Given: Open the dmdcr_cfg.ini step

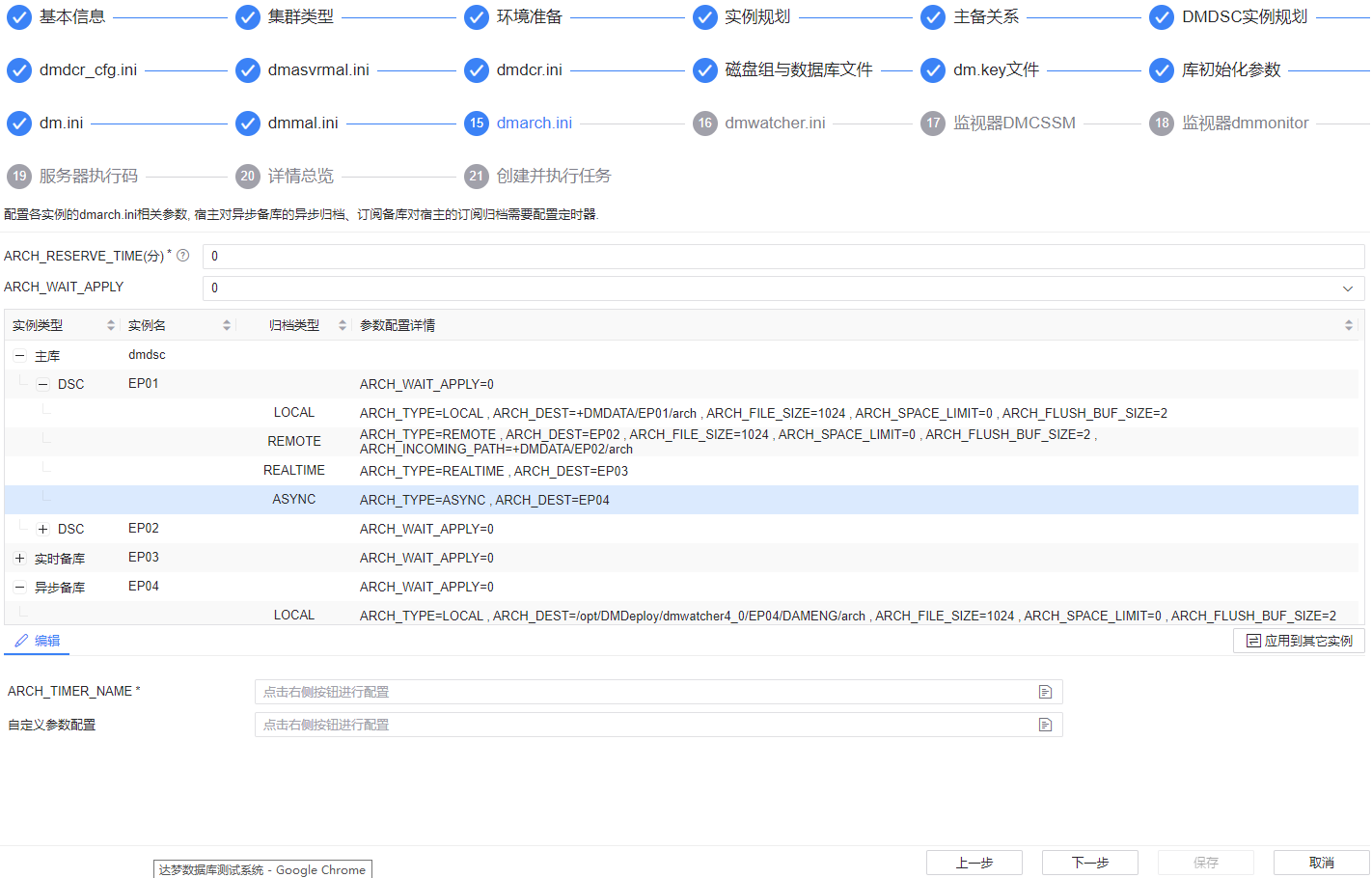Looking at the screenshot, I should 72,70.
